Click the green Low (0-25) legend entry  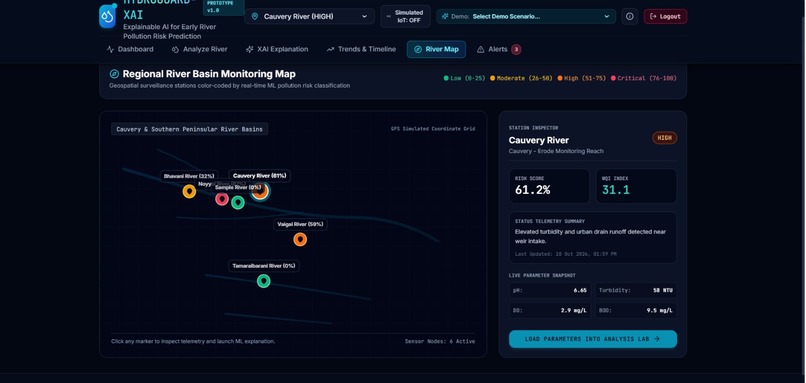pyautogui.click(x=465, y=78)
